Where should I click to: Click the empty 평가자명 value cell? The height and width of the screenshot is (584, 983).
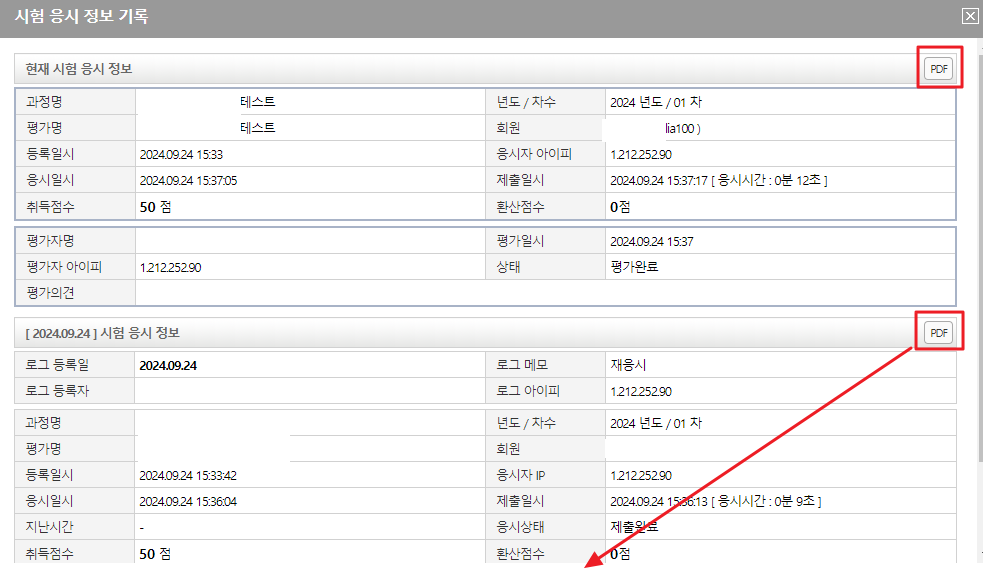coord(310,241)
